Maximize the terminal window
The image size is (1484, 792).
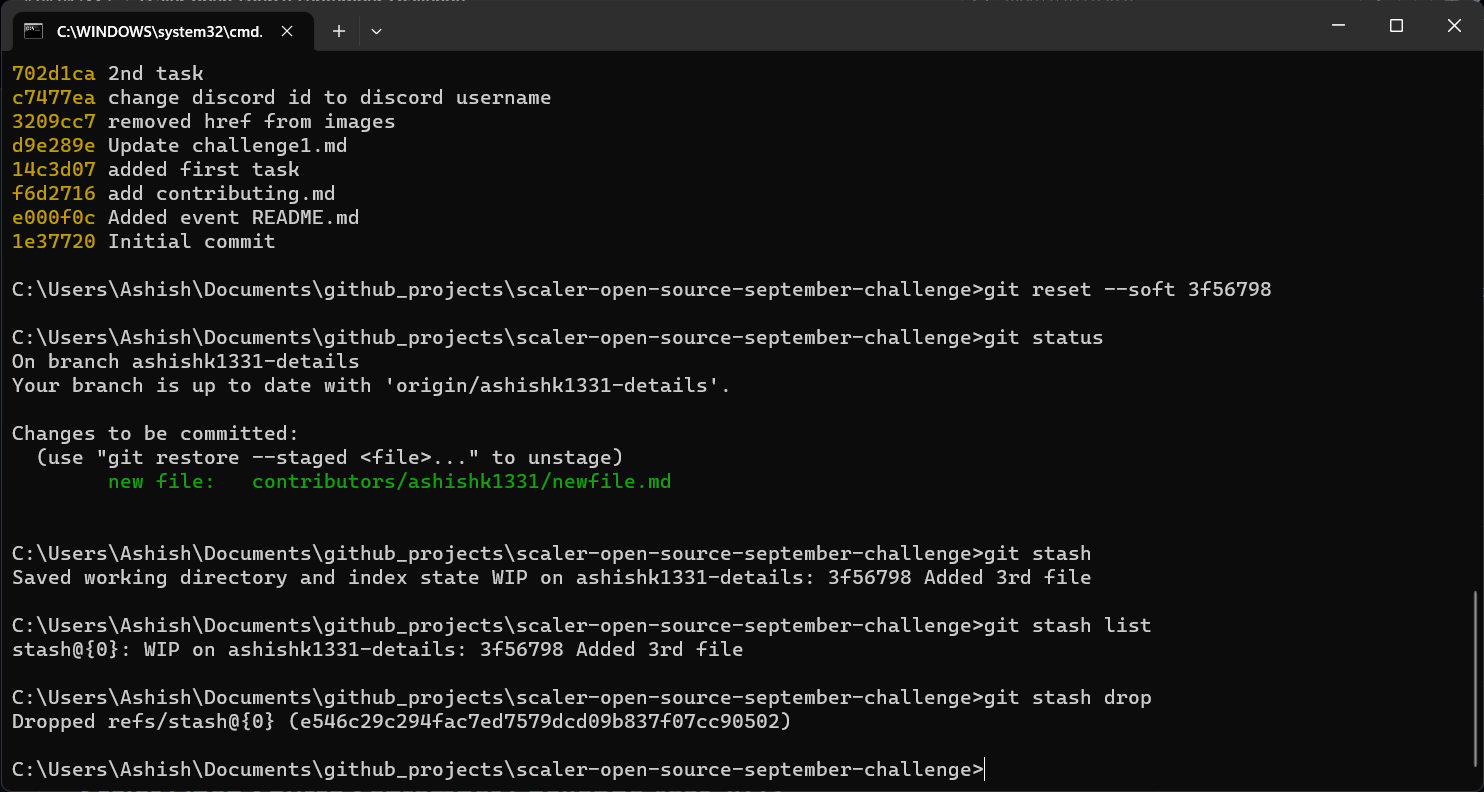pos(1396,25)
